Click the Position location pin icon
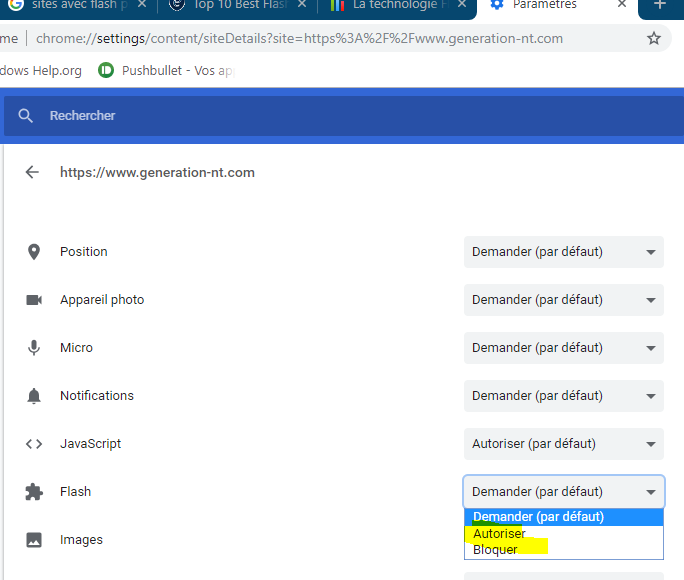 tap(34, 252)
